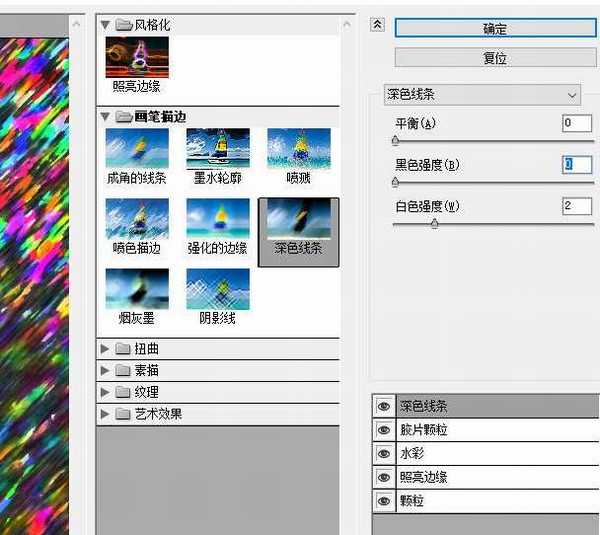Screen dimensions: 600x535
Task: Click the 白色强度 slider handle
Action: pos(434,224)
